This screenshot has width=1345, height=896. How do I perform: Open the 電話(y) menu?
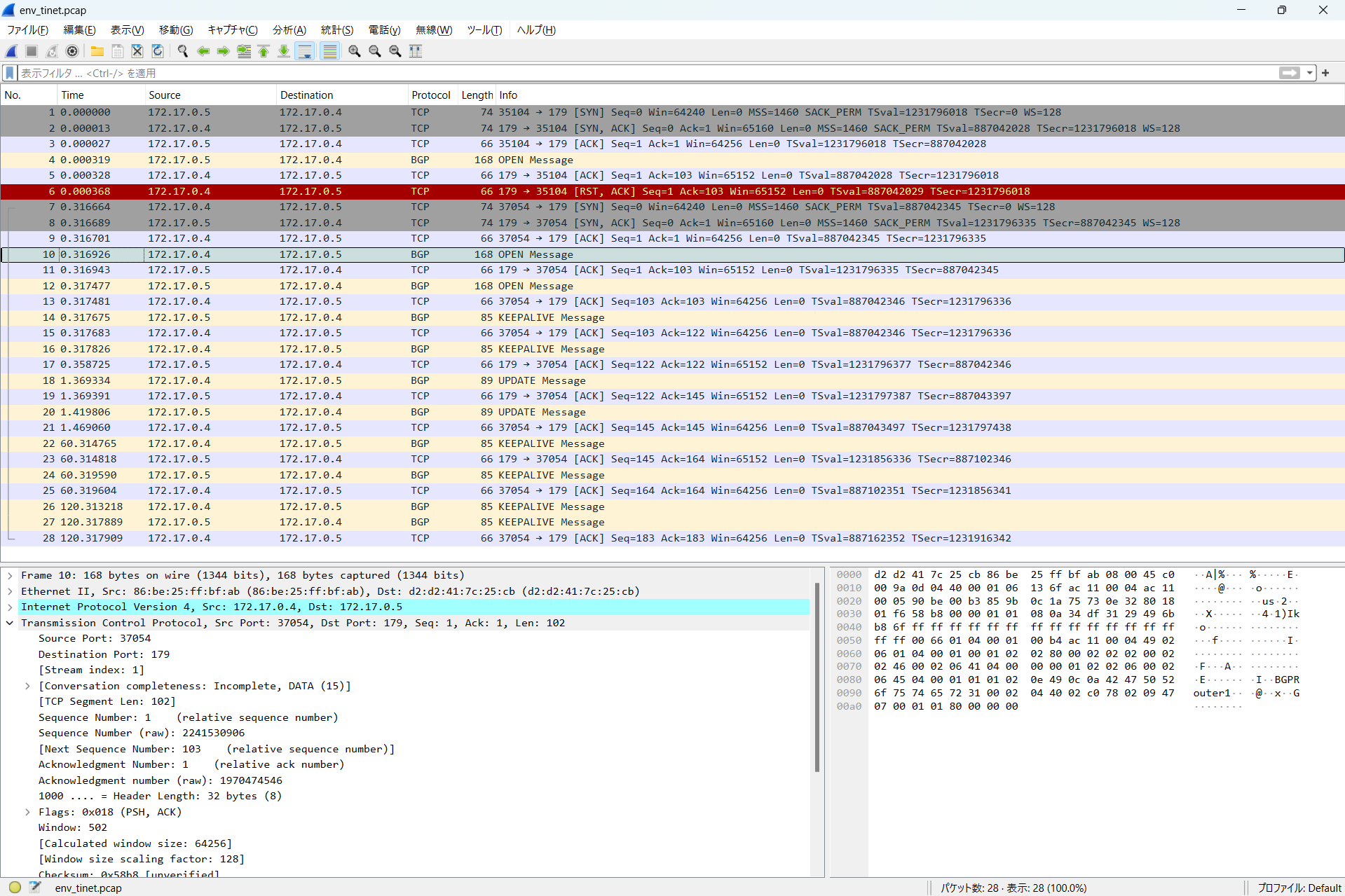click(384, 30)
